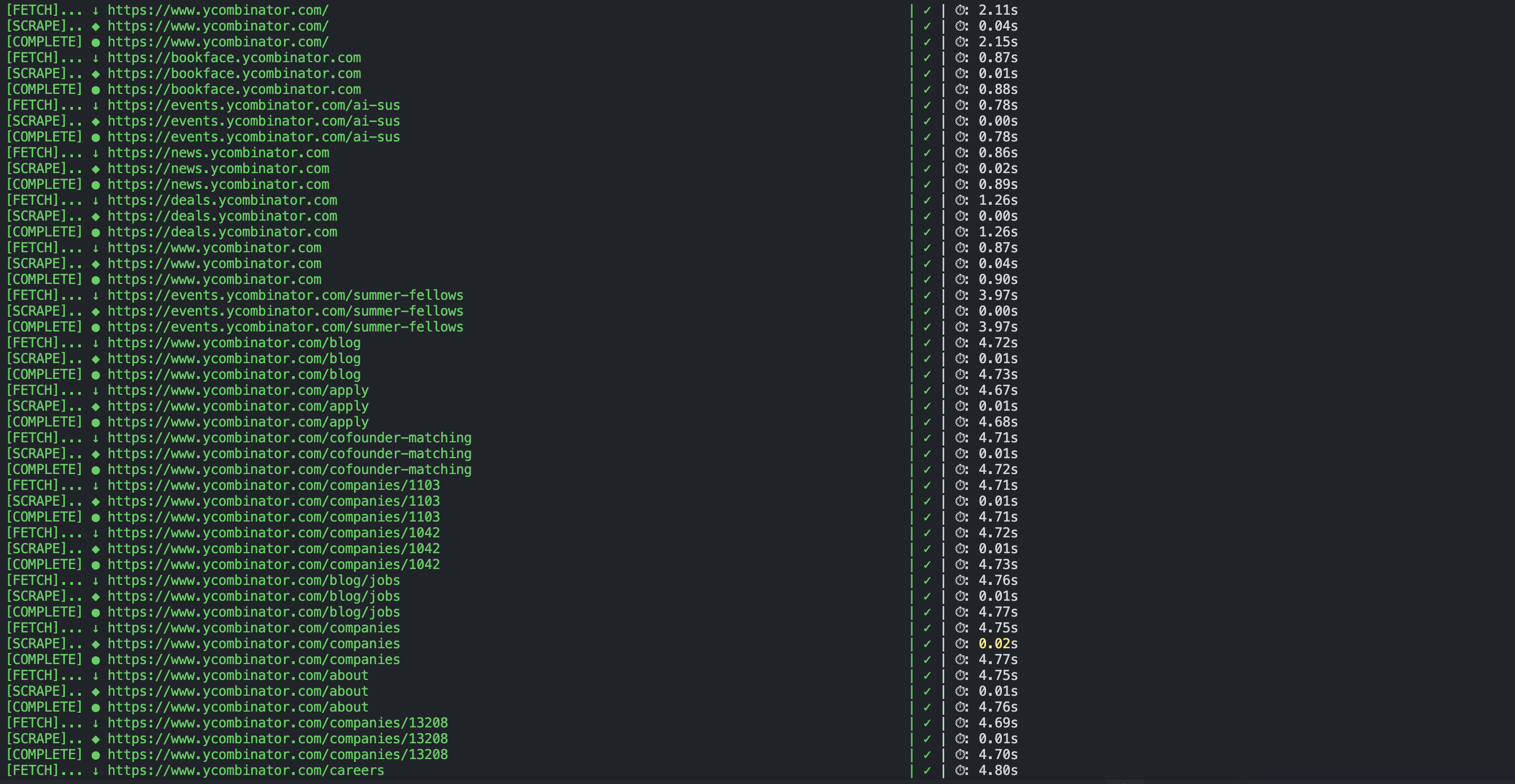Click the clock icon beside 2.15s
This screenshot has height=784, width=1515.
click(x=962, y=42)
